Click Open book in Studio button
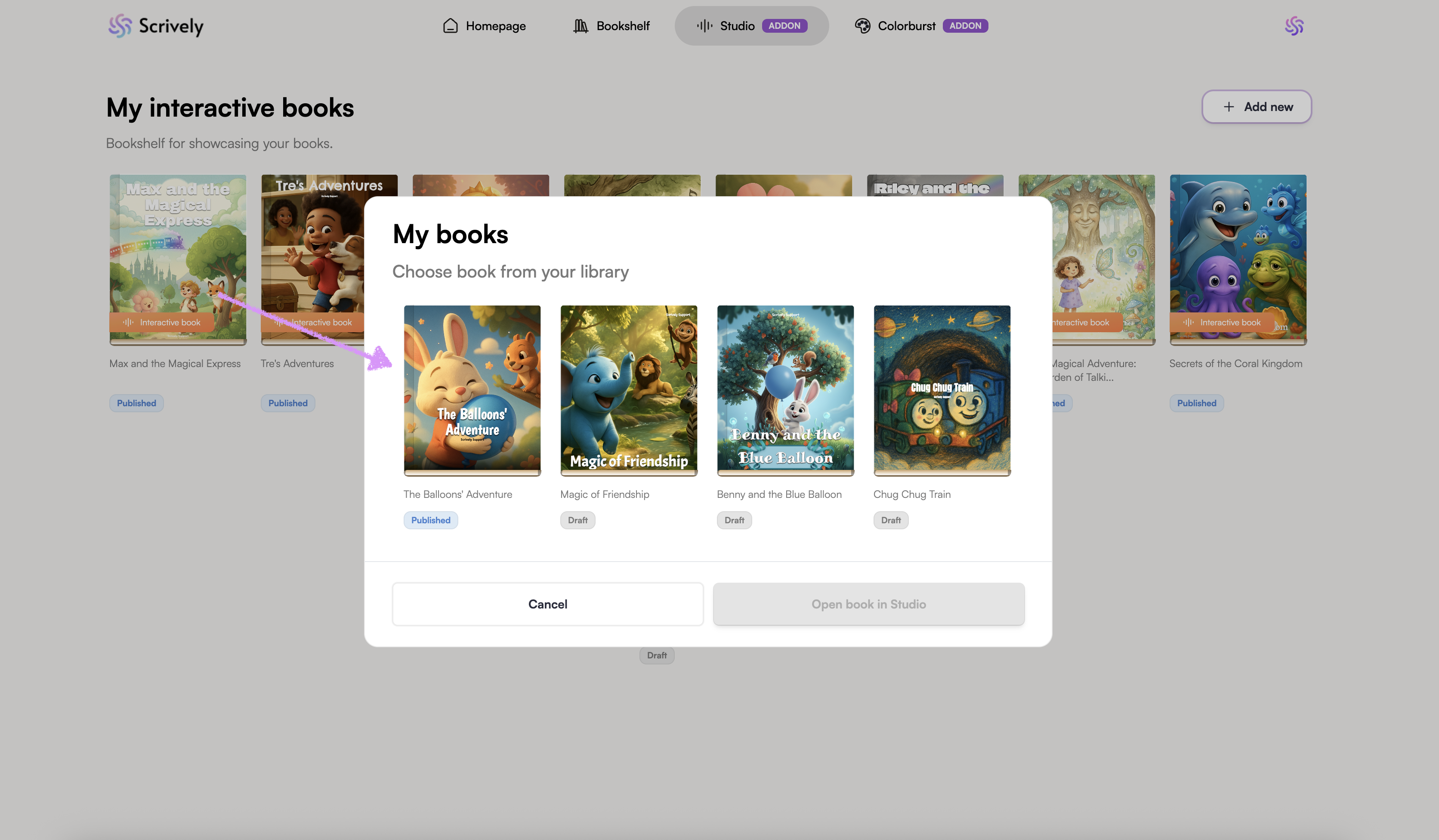The width and height of the screenshot is (1439, 840). pyautogui.click(x=868, y=604)
